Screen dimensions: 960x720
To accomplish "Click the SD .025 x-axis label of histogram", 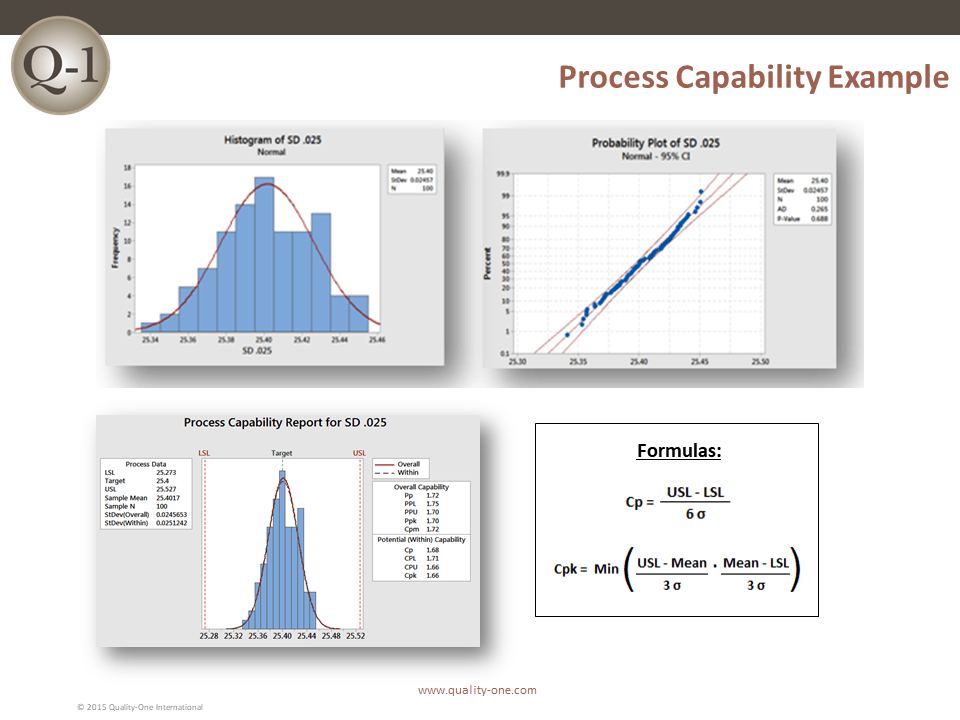I will (257, 351).
